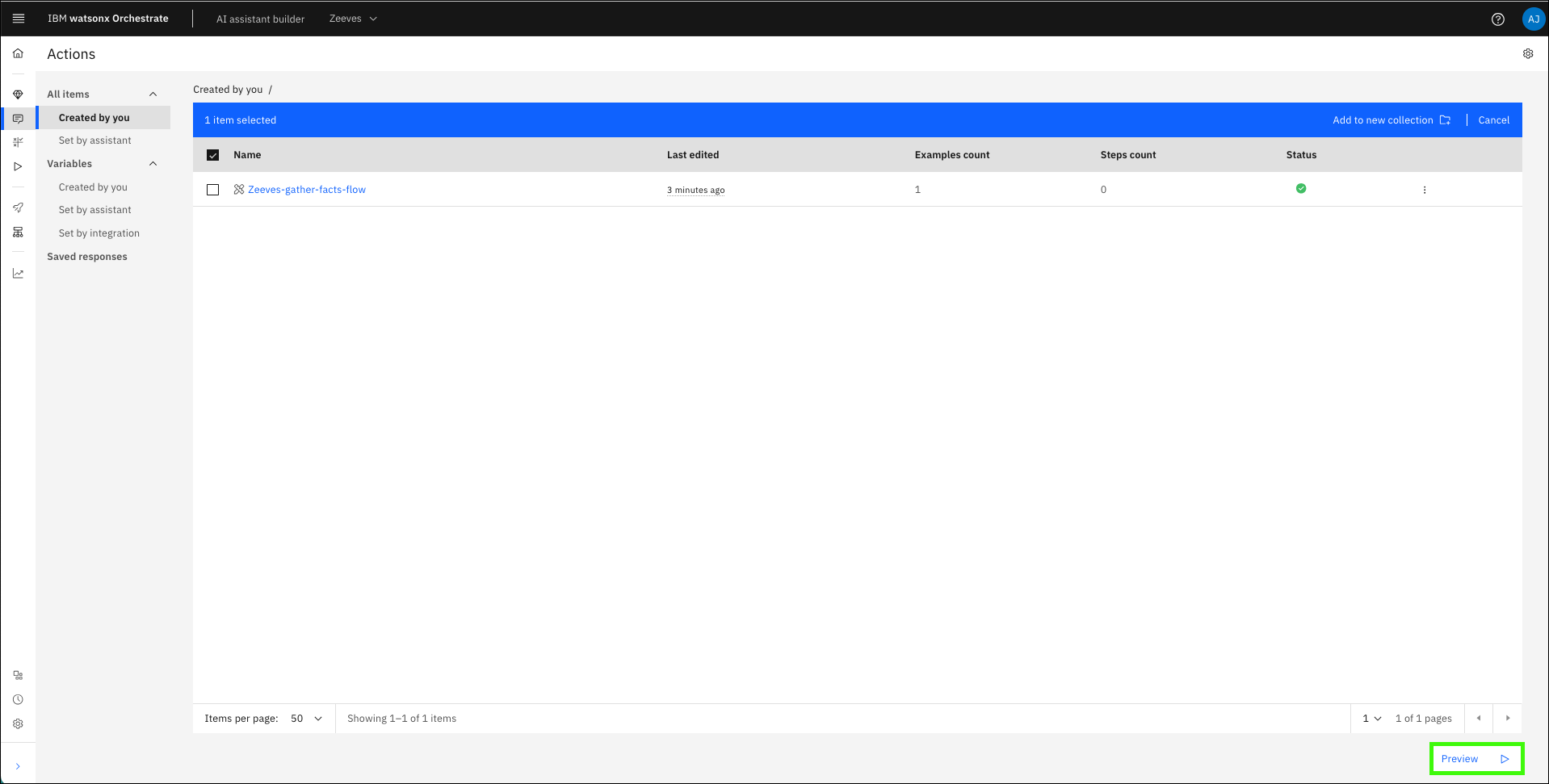
Task: Open Saved responses in side menu
Action: tap(87, 257)
